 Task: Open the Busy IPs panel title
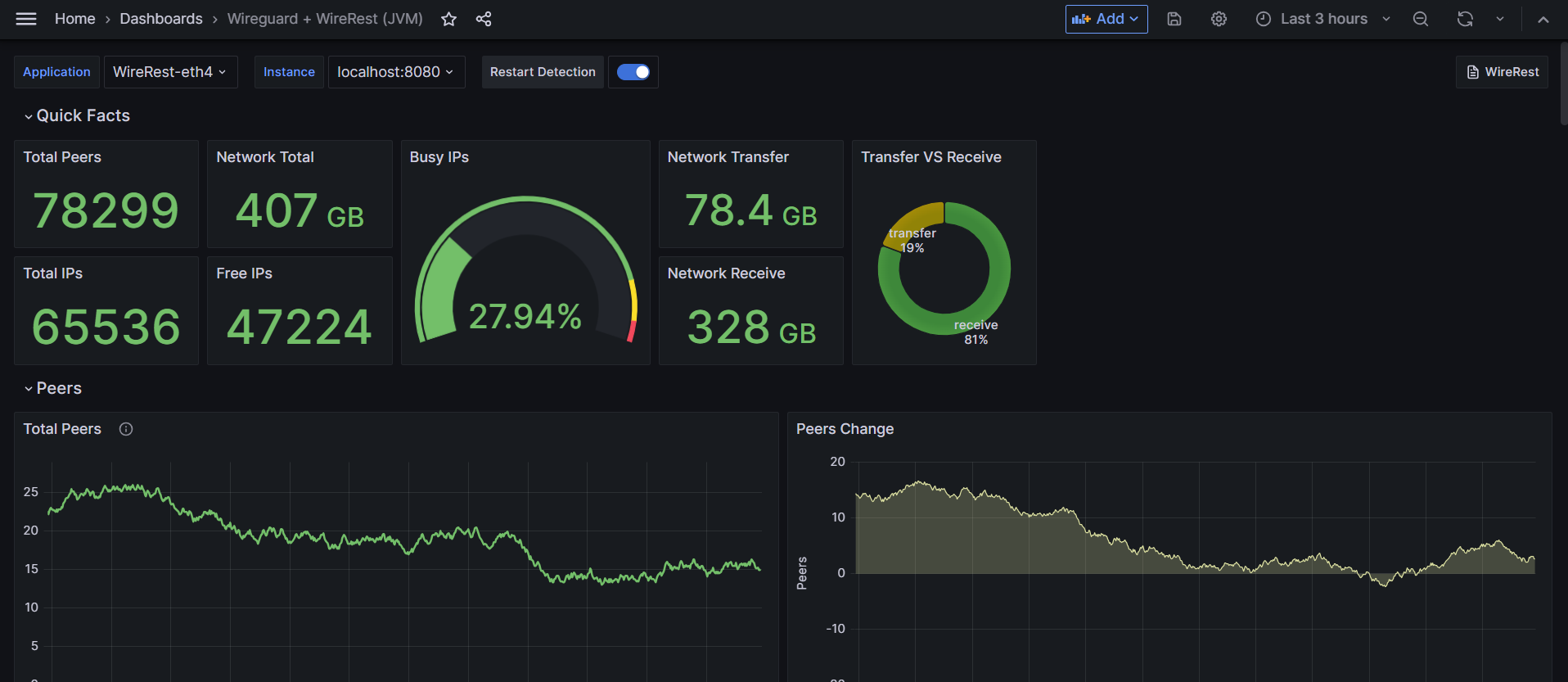(439, 157)
